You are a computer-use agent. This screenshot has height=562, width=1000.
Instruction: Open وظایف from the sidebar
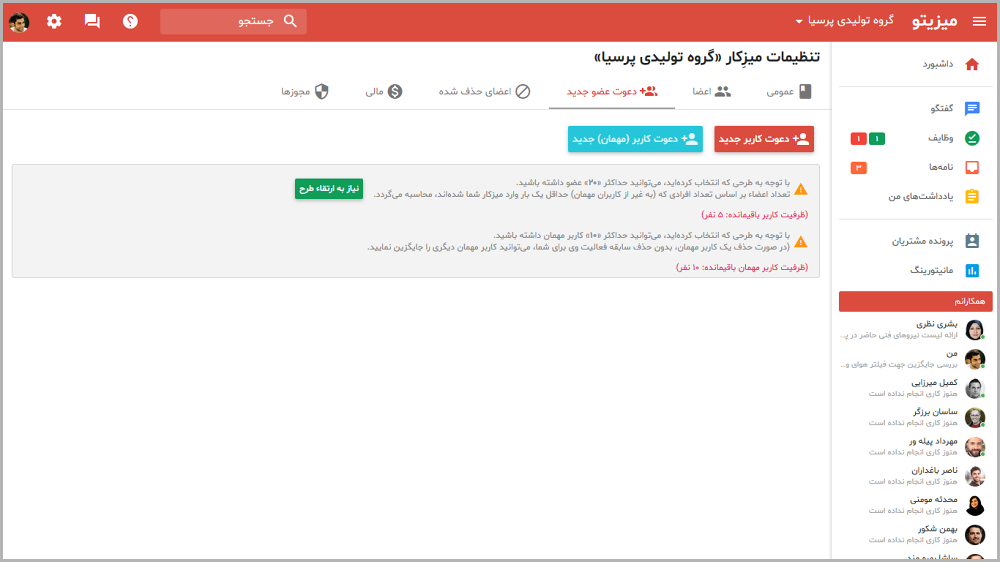941,138
